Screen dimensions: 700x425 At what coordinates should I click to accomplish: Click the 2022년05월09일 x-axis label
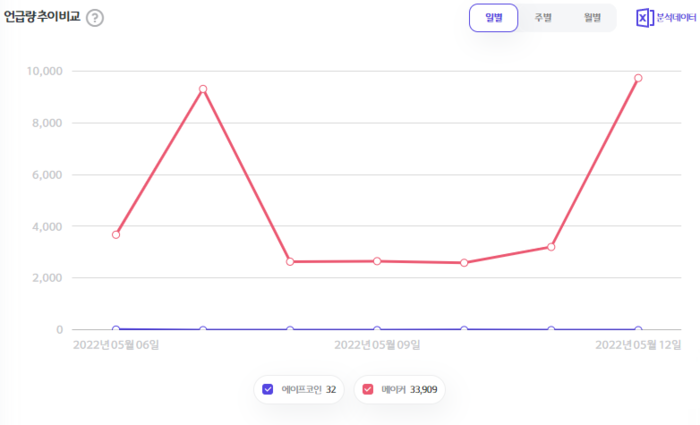coord(377,345)
